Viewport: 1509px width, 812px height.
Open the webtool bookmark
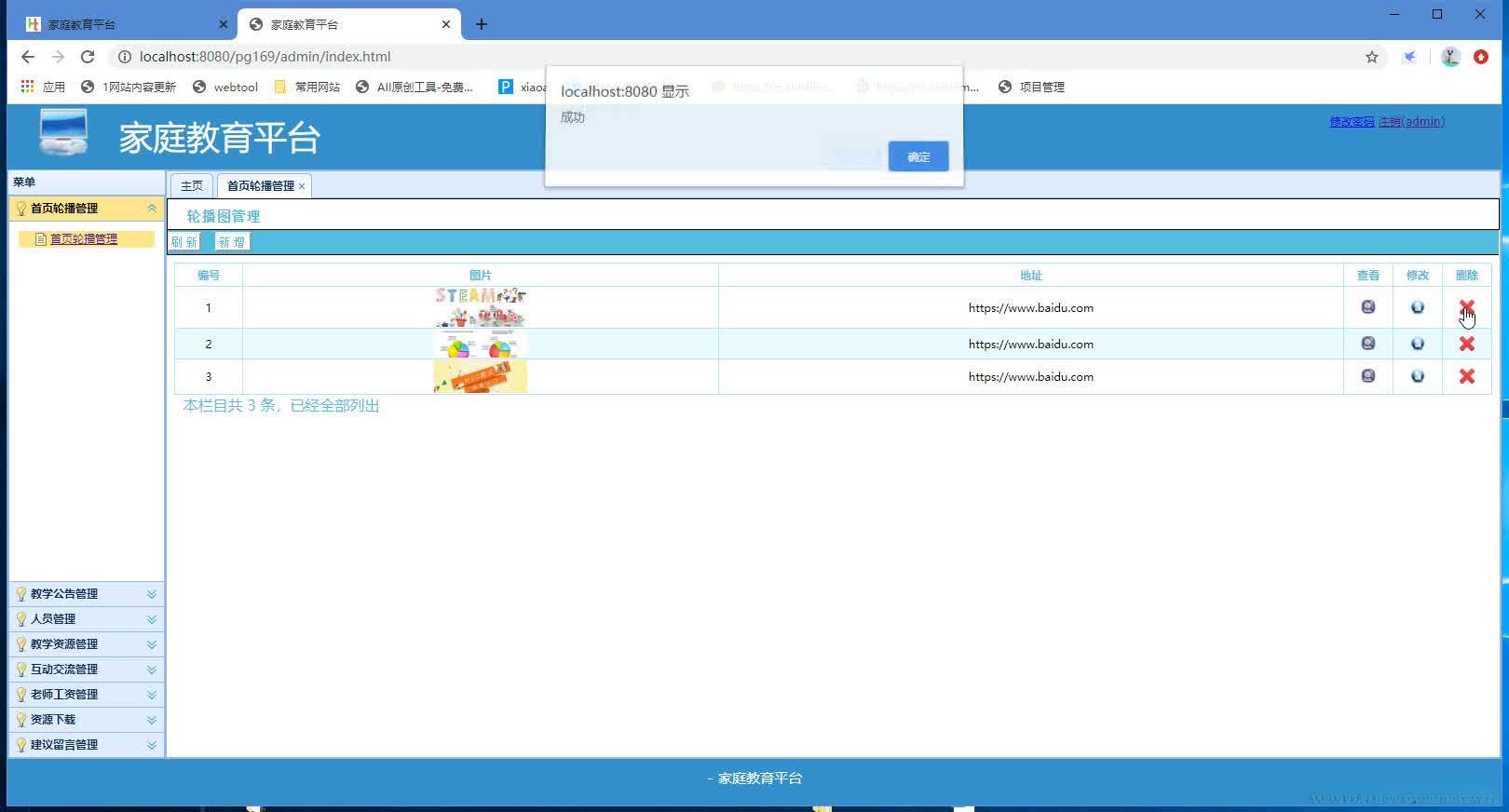pyautogui.click(x=225, y=87)
